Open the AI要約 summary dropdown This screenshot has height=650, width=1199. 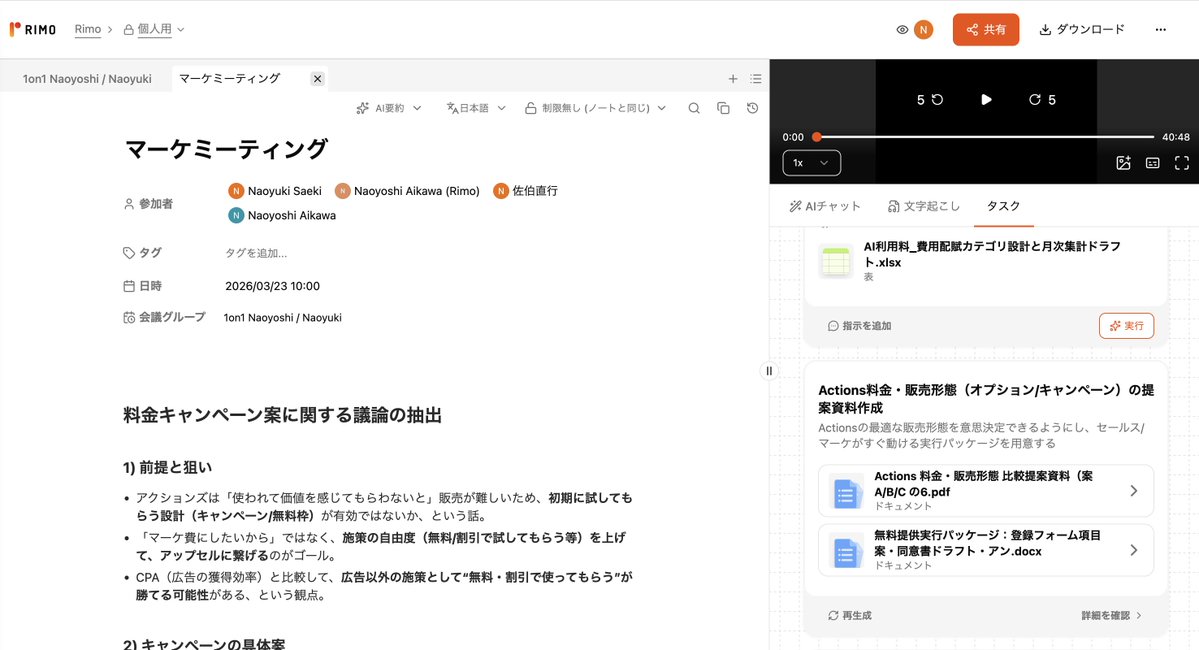tap(389, 107)
